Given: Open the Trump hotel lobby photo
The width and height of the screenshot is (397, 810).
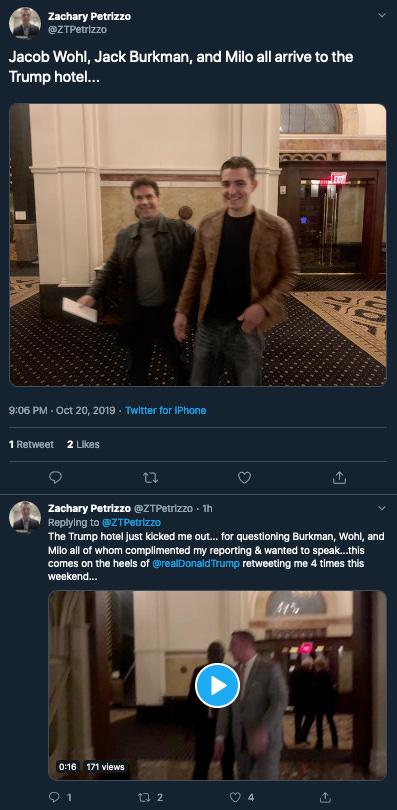Looking at the screenshot, I should click(x=198, y=245).
